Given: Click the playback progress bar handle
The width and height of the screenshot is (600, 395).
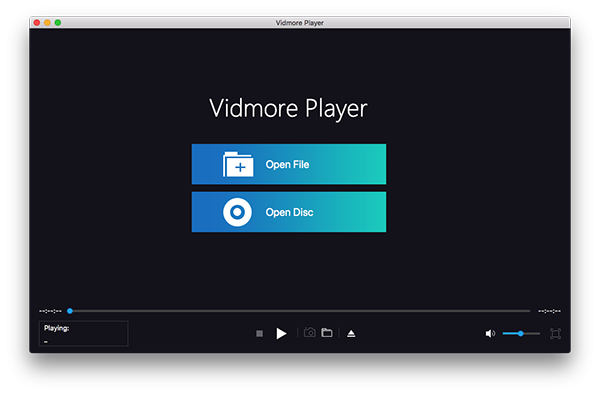Looking at the screenshot, I should tap(70, 311).
